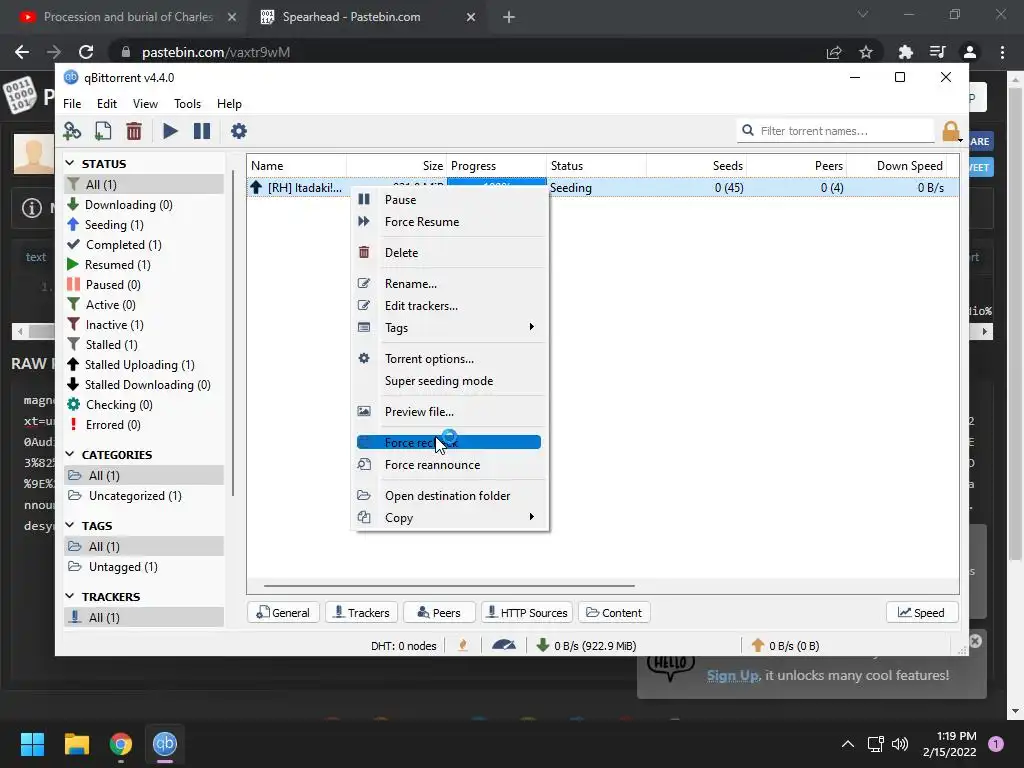Bookmark this page with the star icon
Screen dimensions: 1024x768
tap(866, 52)
